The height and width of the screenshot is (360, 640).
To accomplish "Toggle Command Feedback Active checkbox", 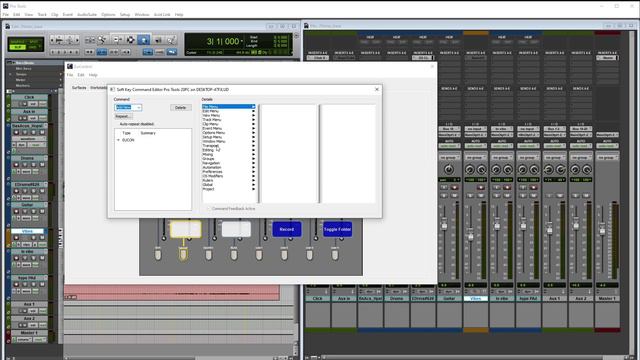I will coord(208,209).
